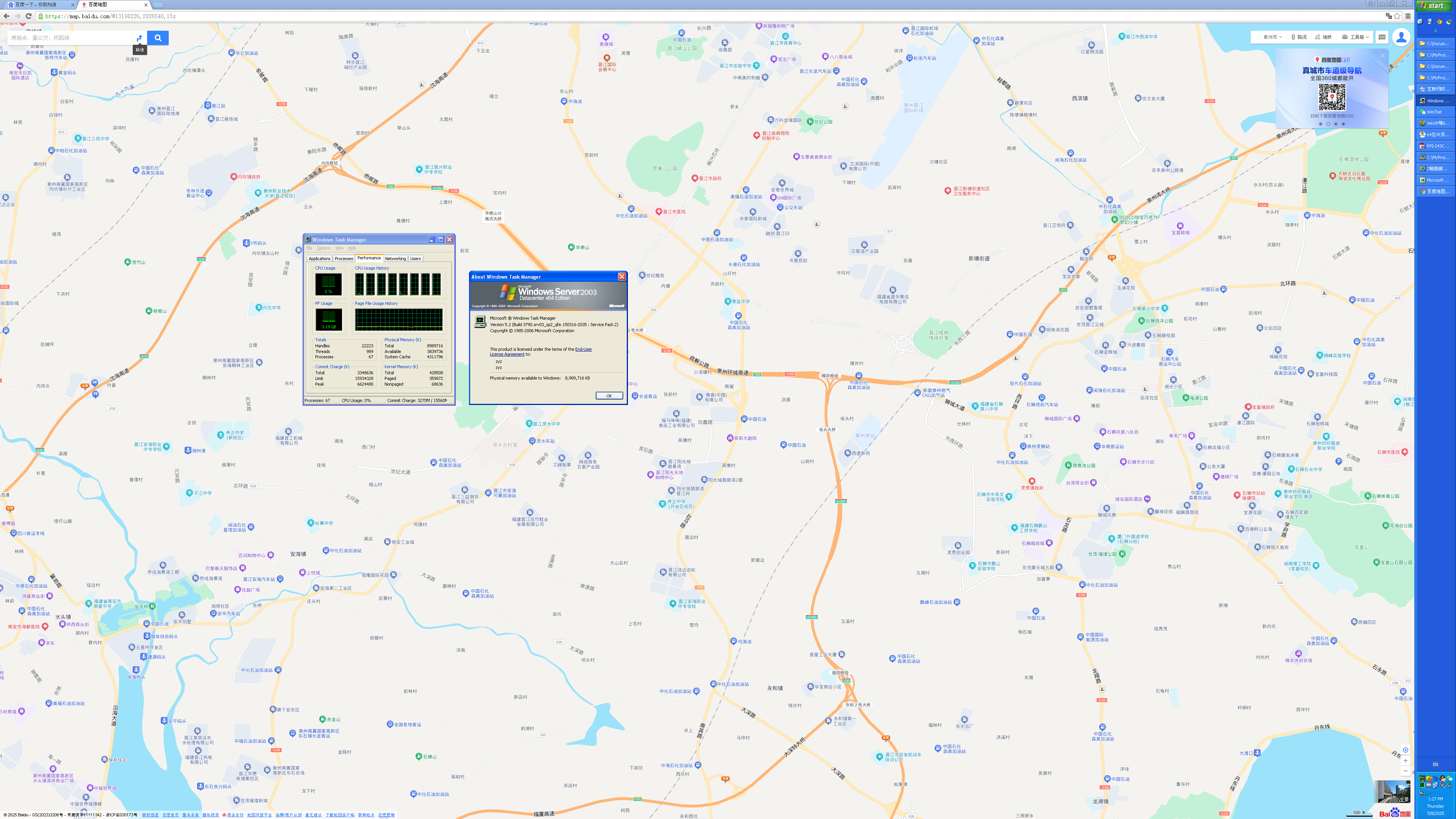Open the File menu in Task Manager
The image size is (1456, 819).
[x=309, y=248]
